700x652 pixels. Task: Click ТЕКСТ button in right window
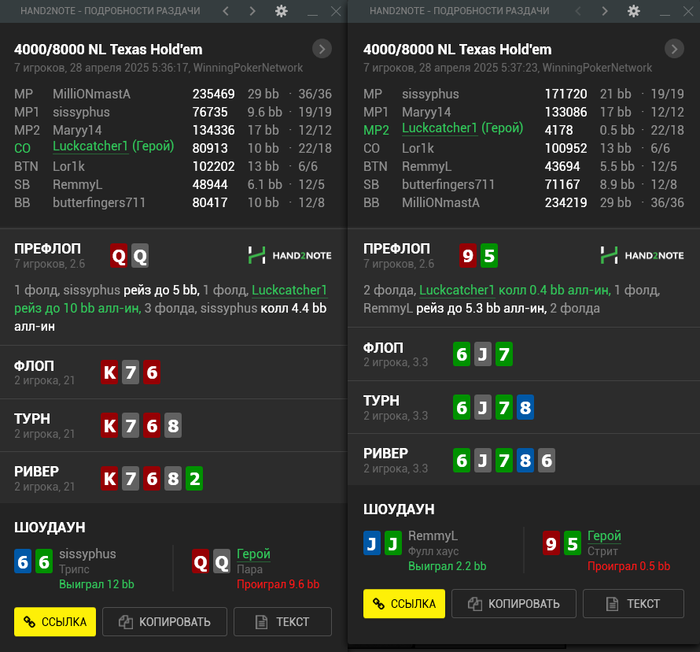click(633, 604)
